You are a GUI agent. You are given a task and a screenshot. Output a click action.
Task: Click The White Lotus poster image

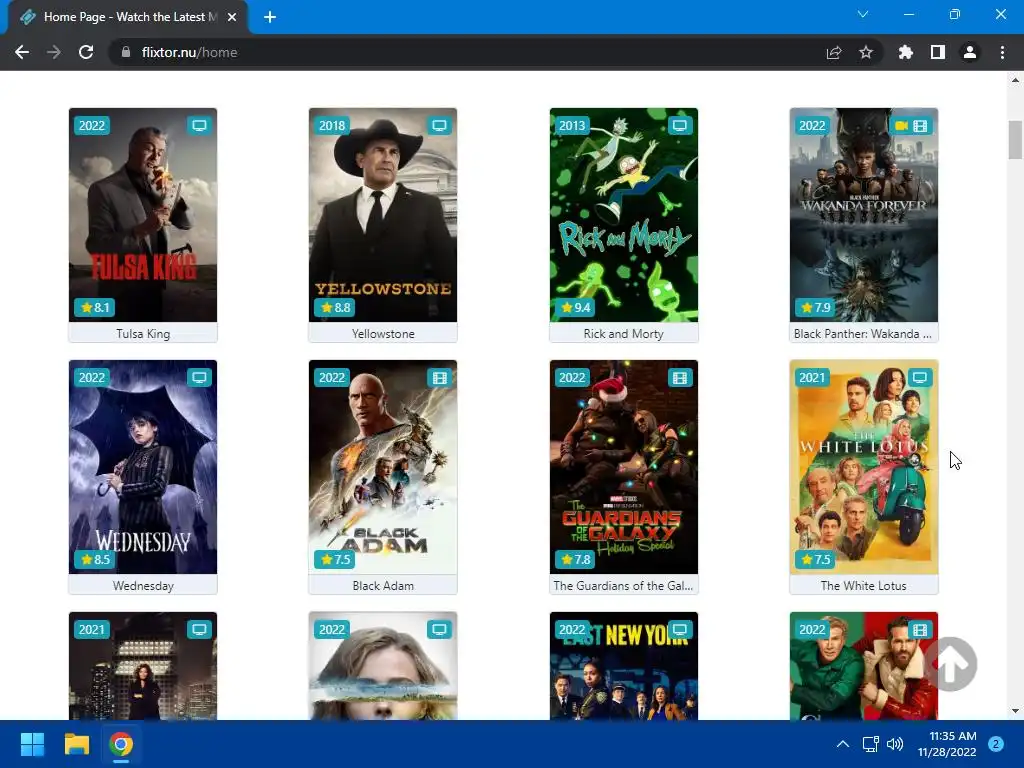pyautogui.click(x=863, y=467)
